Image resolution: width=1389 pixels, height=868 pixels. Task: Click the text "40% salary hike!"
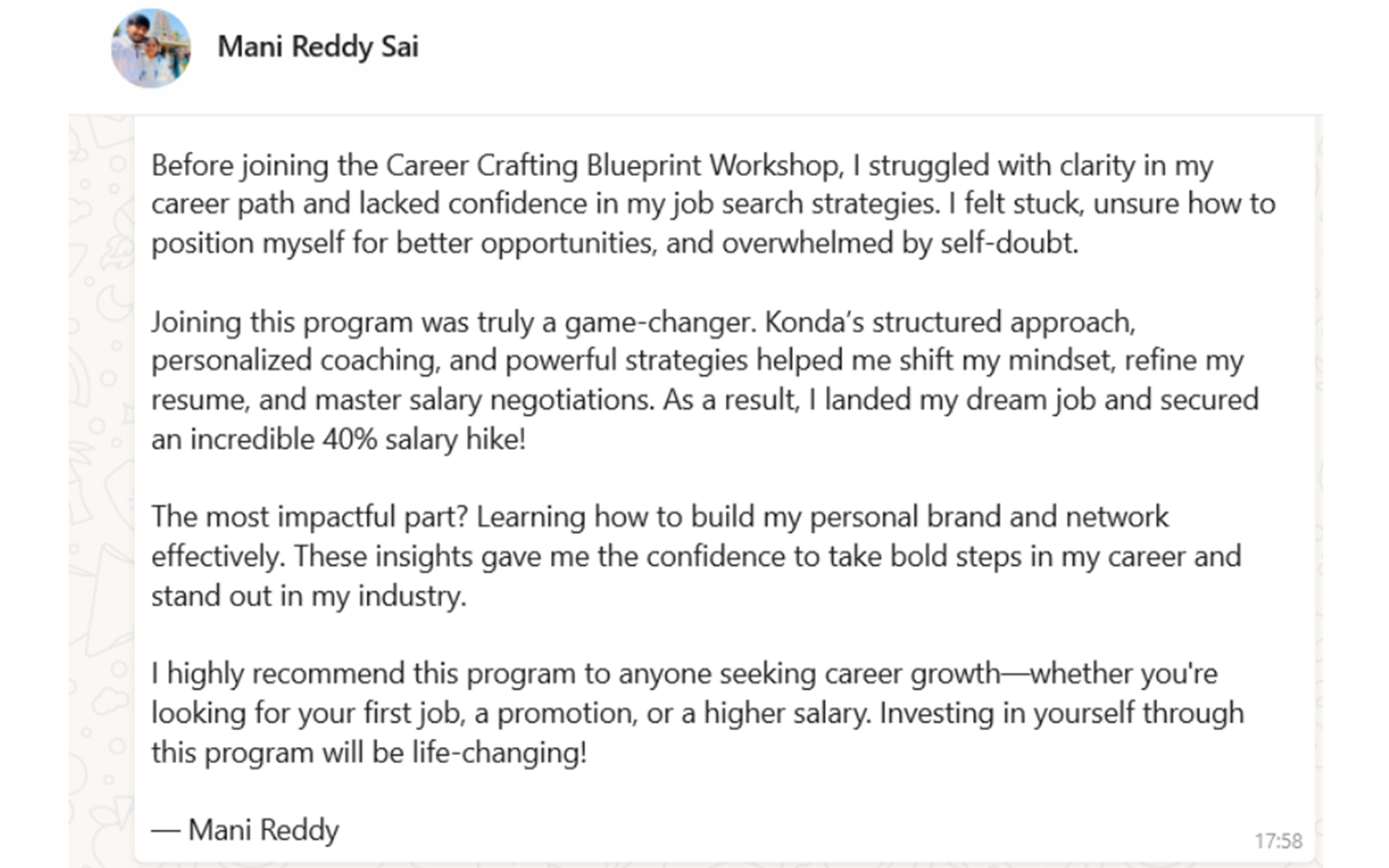[424, 439]
